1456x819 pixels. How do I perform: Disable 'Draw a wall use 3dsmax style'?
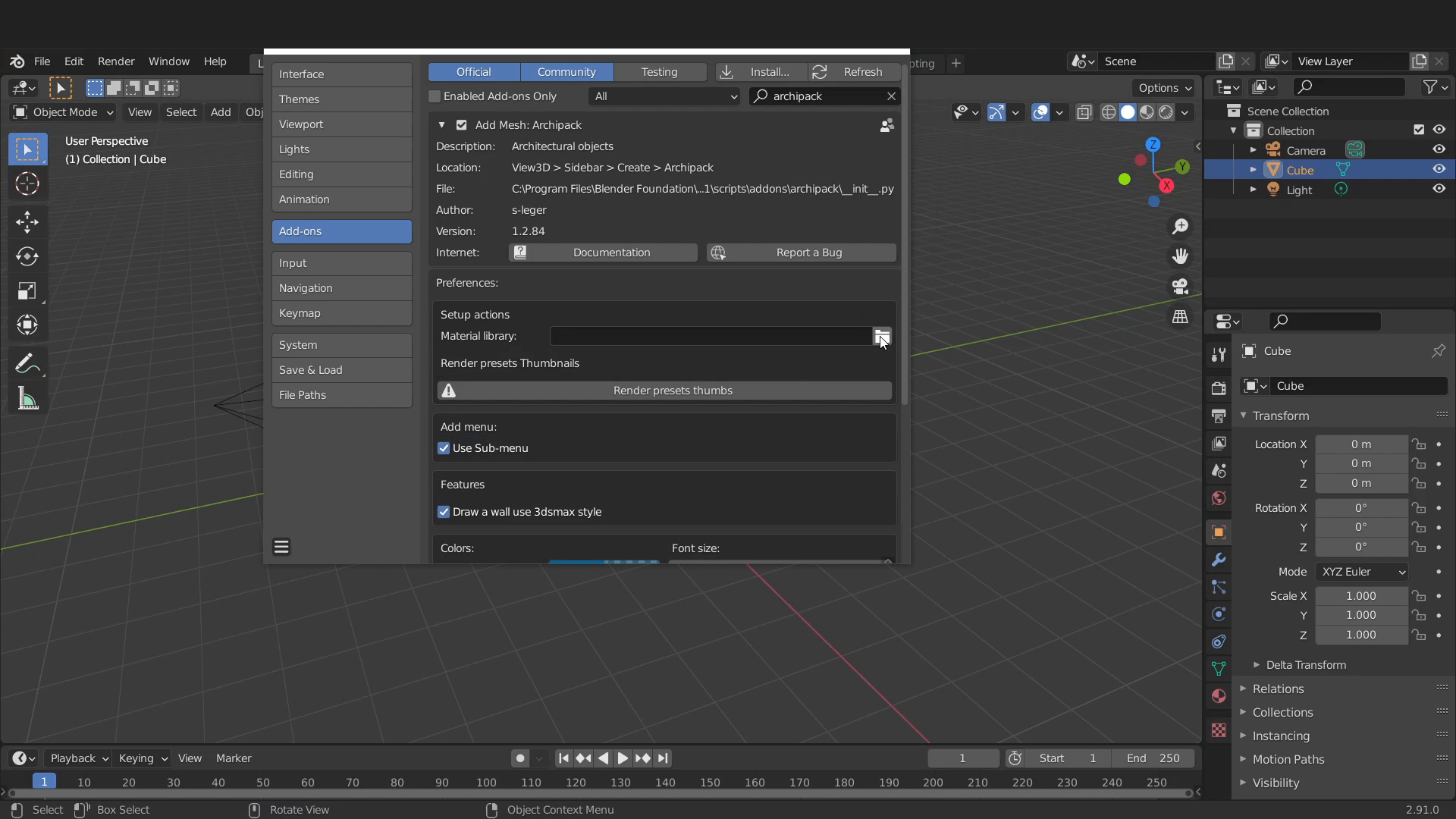click(x=443, y=512)
